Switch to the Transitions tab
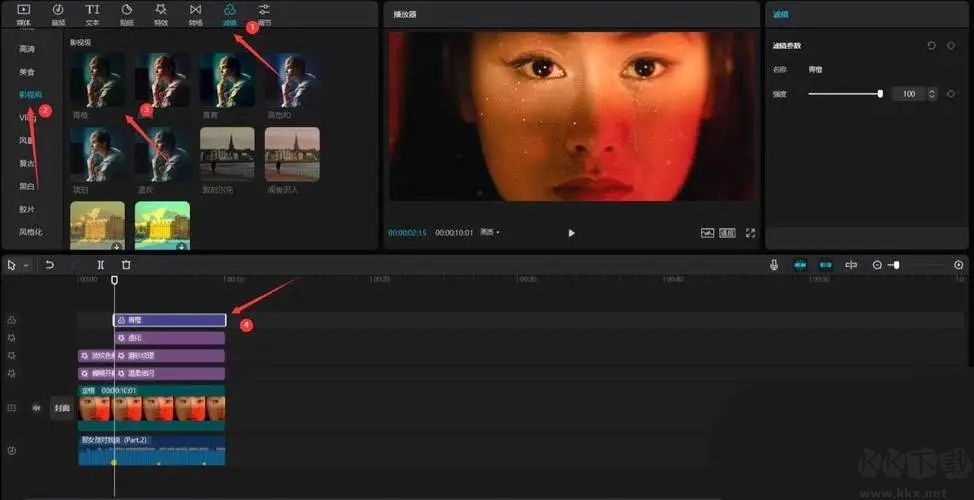974x500 pixels. (195, 13)
